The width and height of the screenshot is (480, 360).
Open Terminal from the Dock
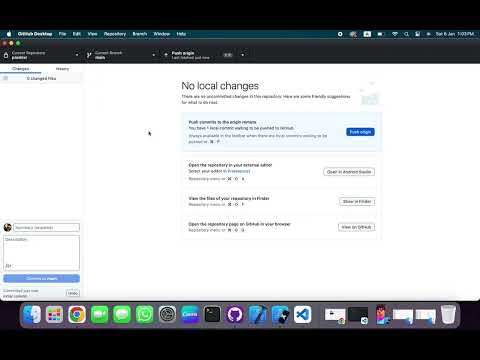212,314
